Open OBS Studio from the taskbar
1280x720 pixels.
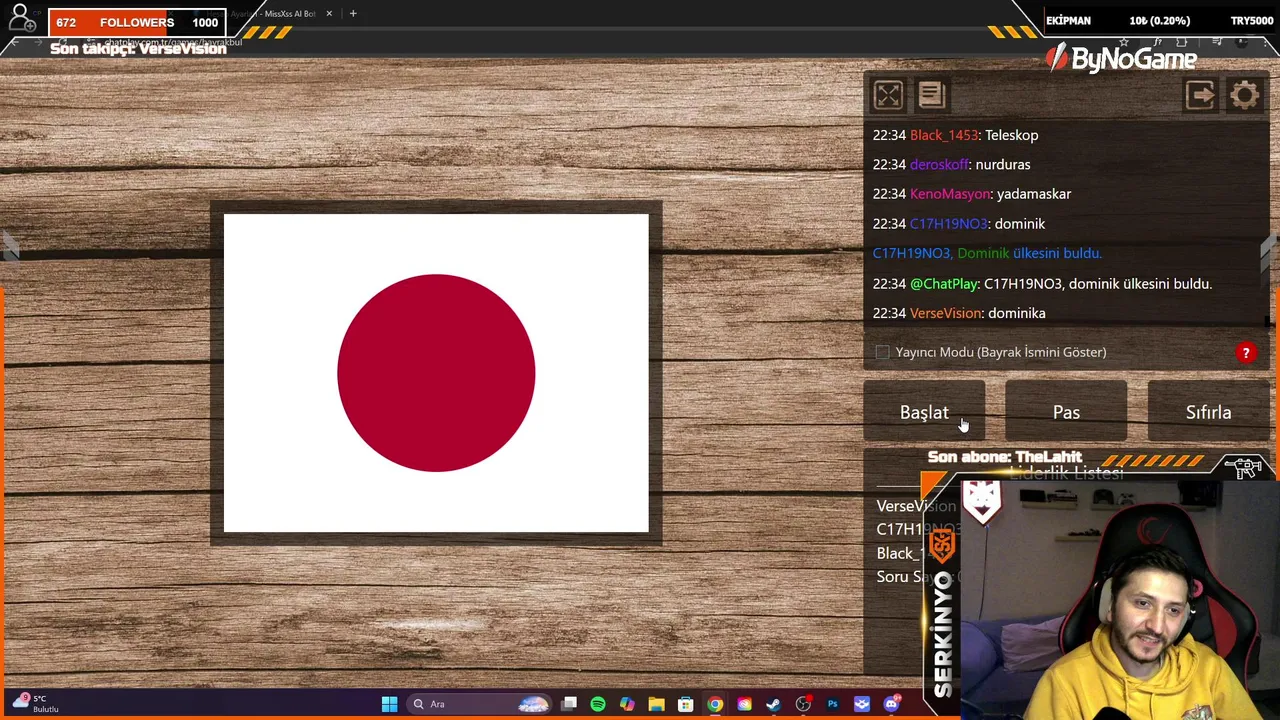tap(803, 704)
